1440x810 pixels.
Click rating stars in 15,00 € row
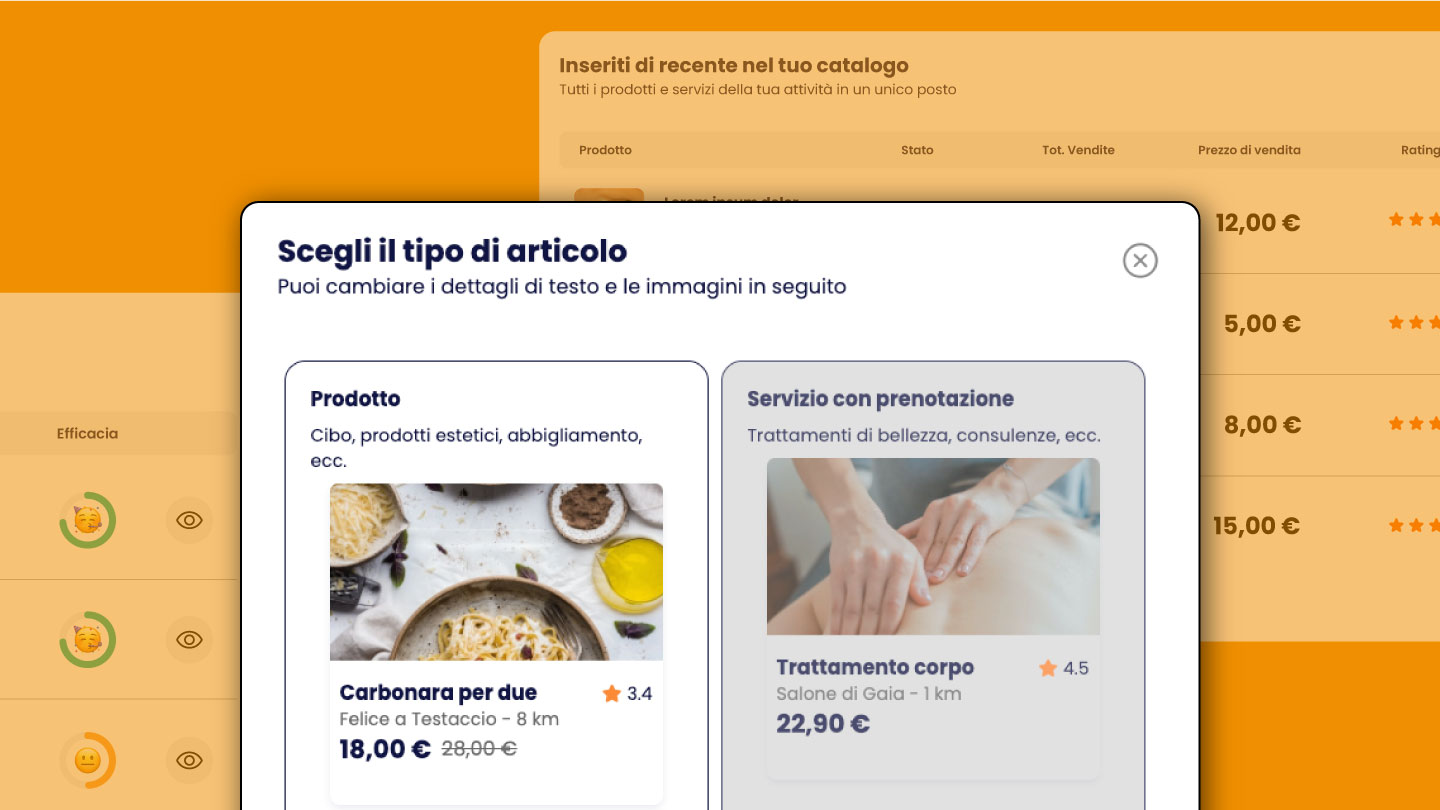click(x=1414, y=524)
